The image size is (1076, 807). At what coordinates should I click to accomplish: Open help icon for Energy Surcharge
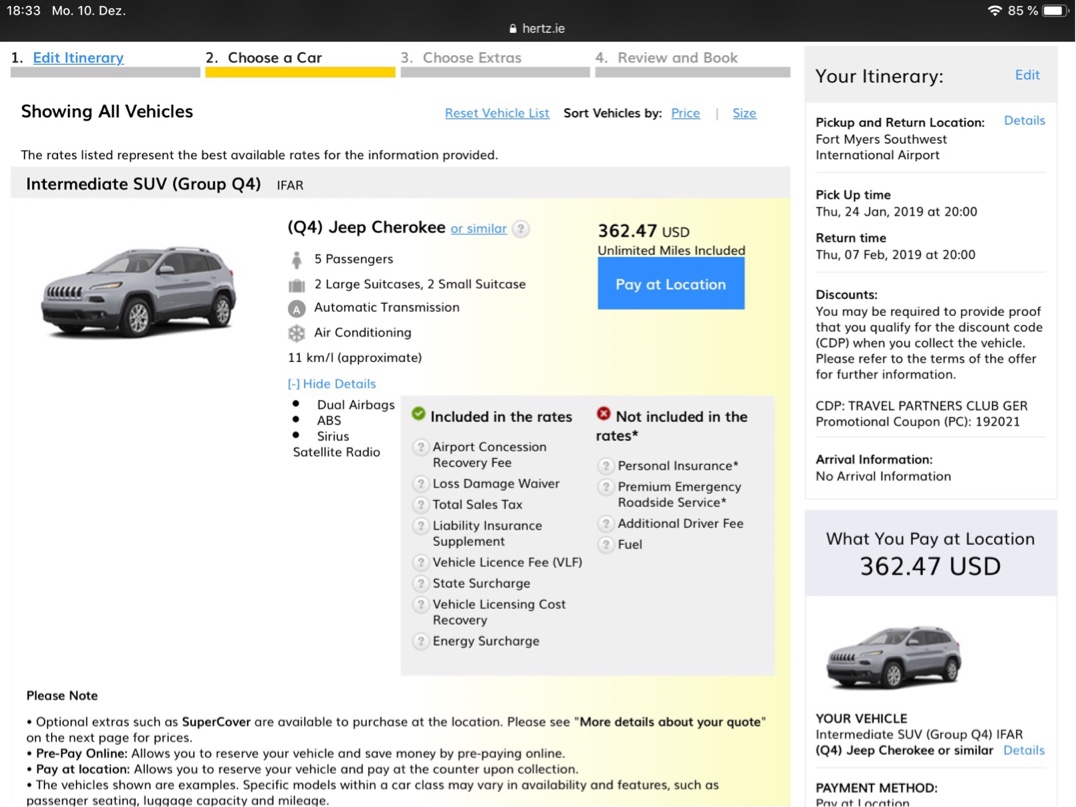tap(421, 642)
